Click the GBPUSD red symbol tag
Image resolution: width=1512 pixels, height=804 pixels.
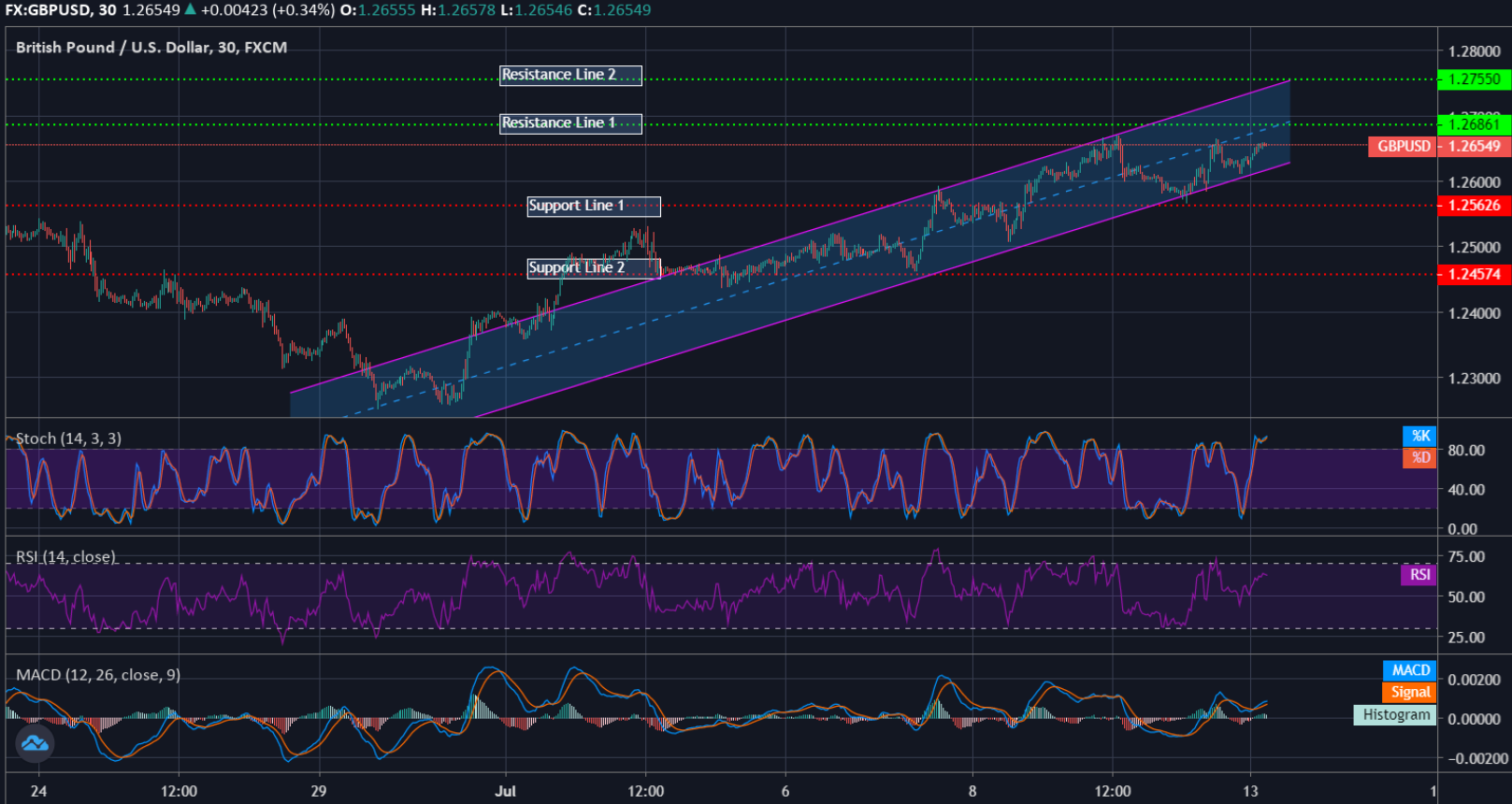pyautogui.click(x=1403, y=146)
